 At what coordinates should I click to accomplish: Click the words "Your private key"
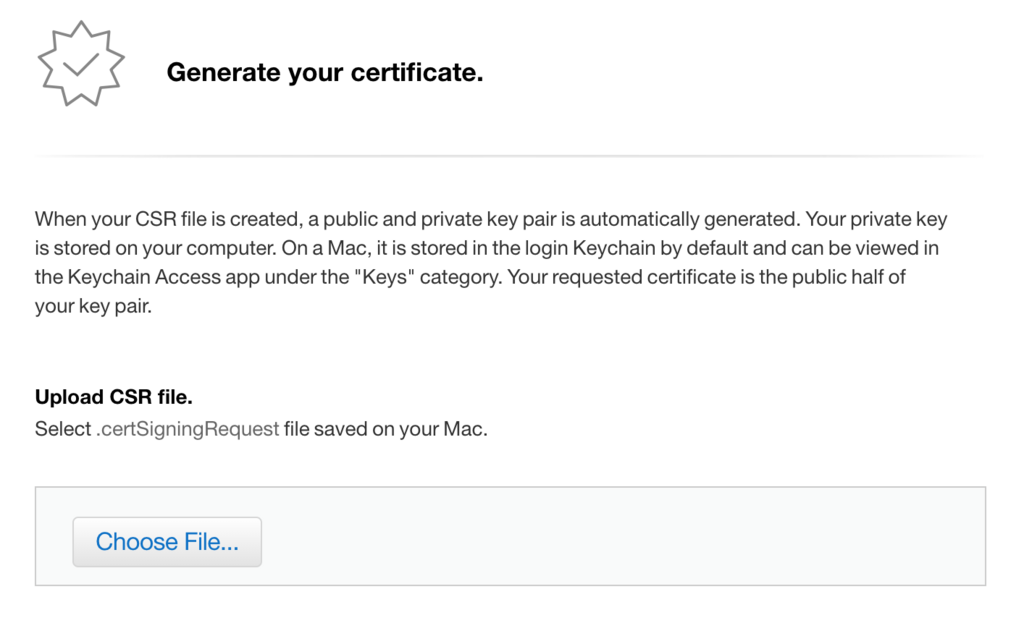(x=876, y=219)
